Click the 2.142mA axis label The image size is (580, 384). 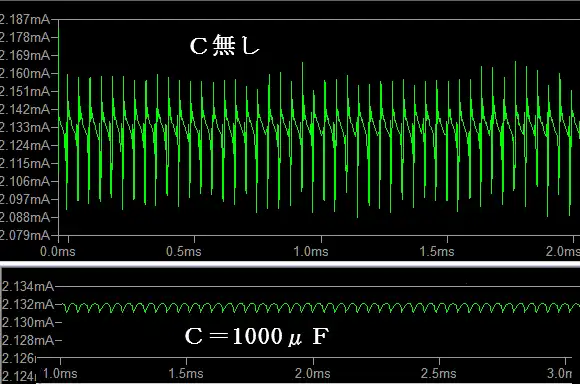point(25,109)
